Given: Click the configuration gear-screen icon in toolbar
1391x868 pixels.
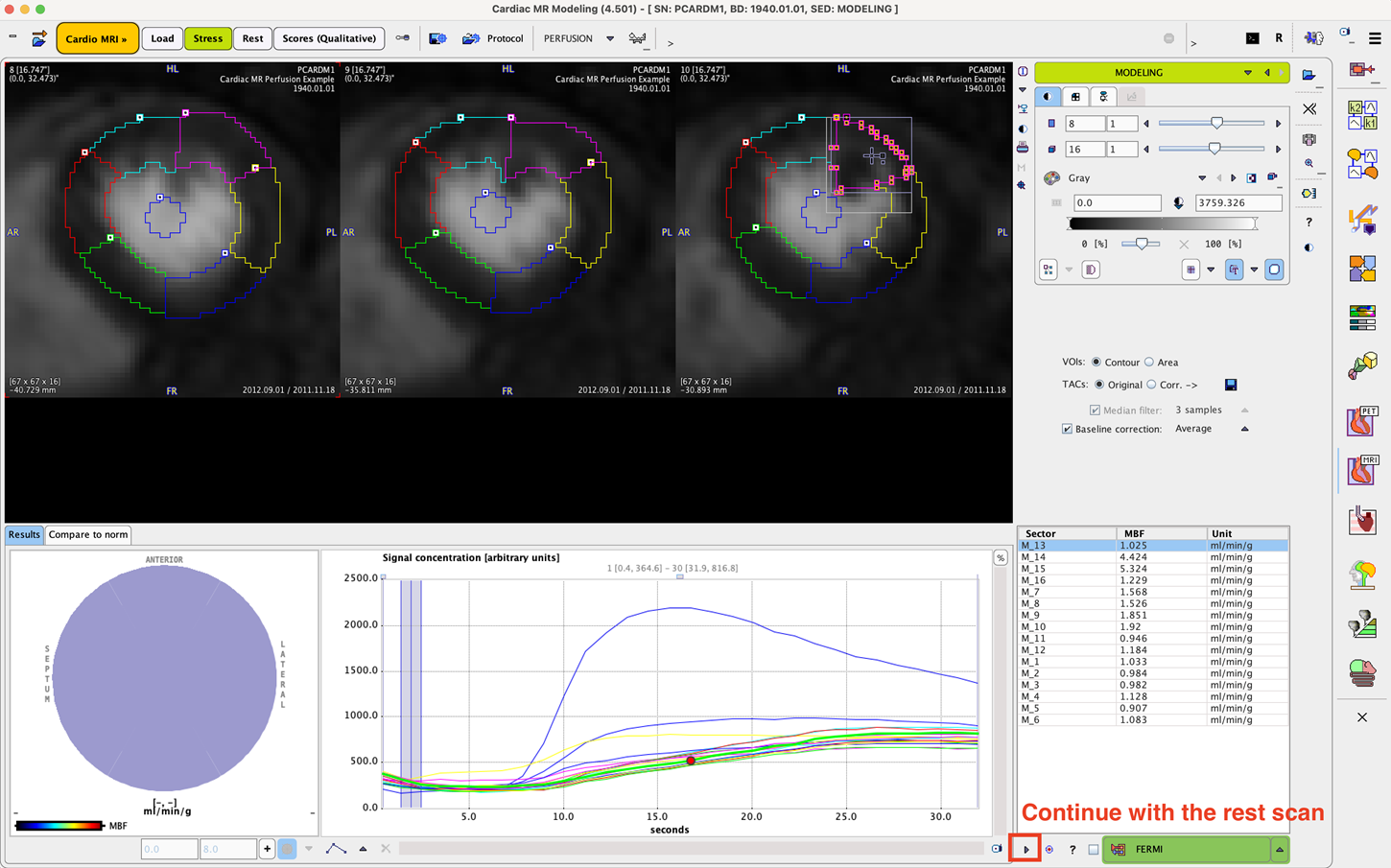Looking at the screenshot, I should 437,38.
